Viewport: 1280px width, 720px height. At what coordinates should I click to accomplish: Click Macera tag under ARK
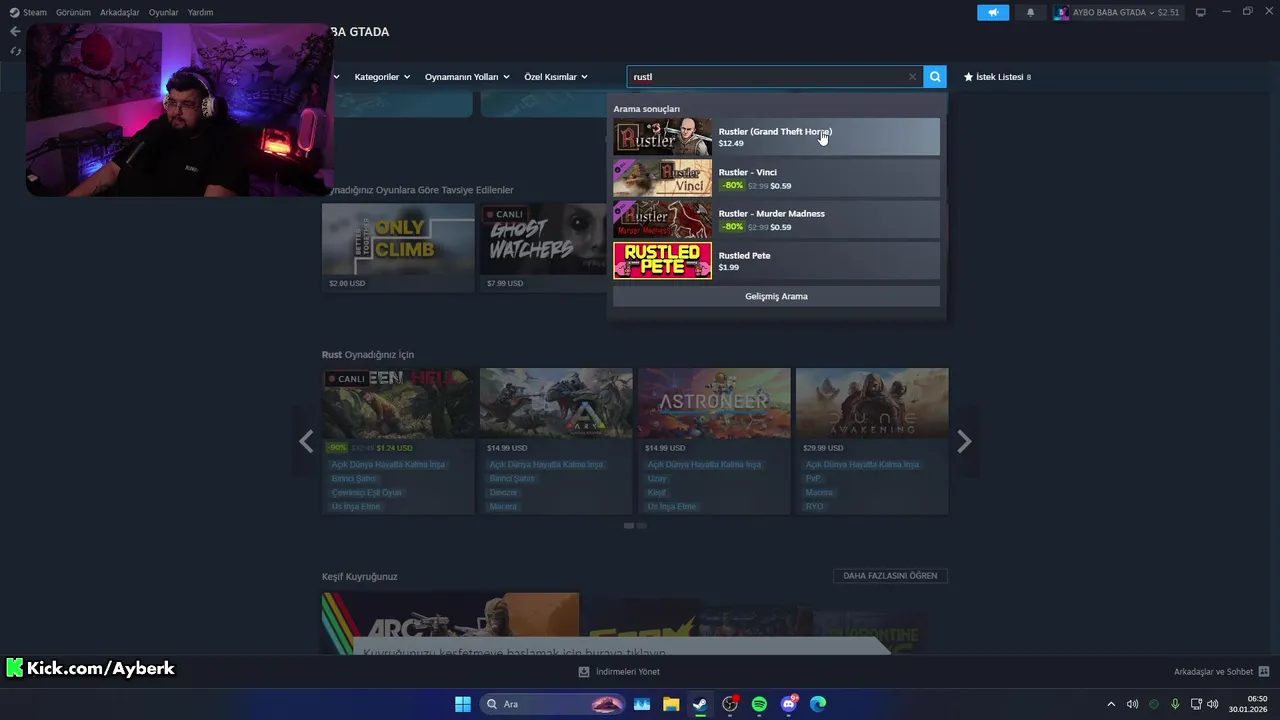point(503,507)
